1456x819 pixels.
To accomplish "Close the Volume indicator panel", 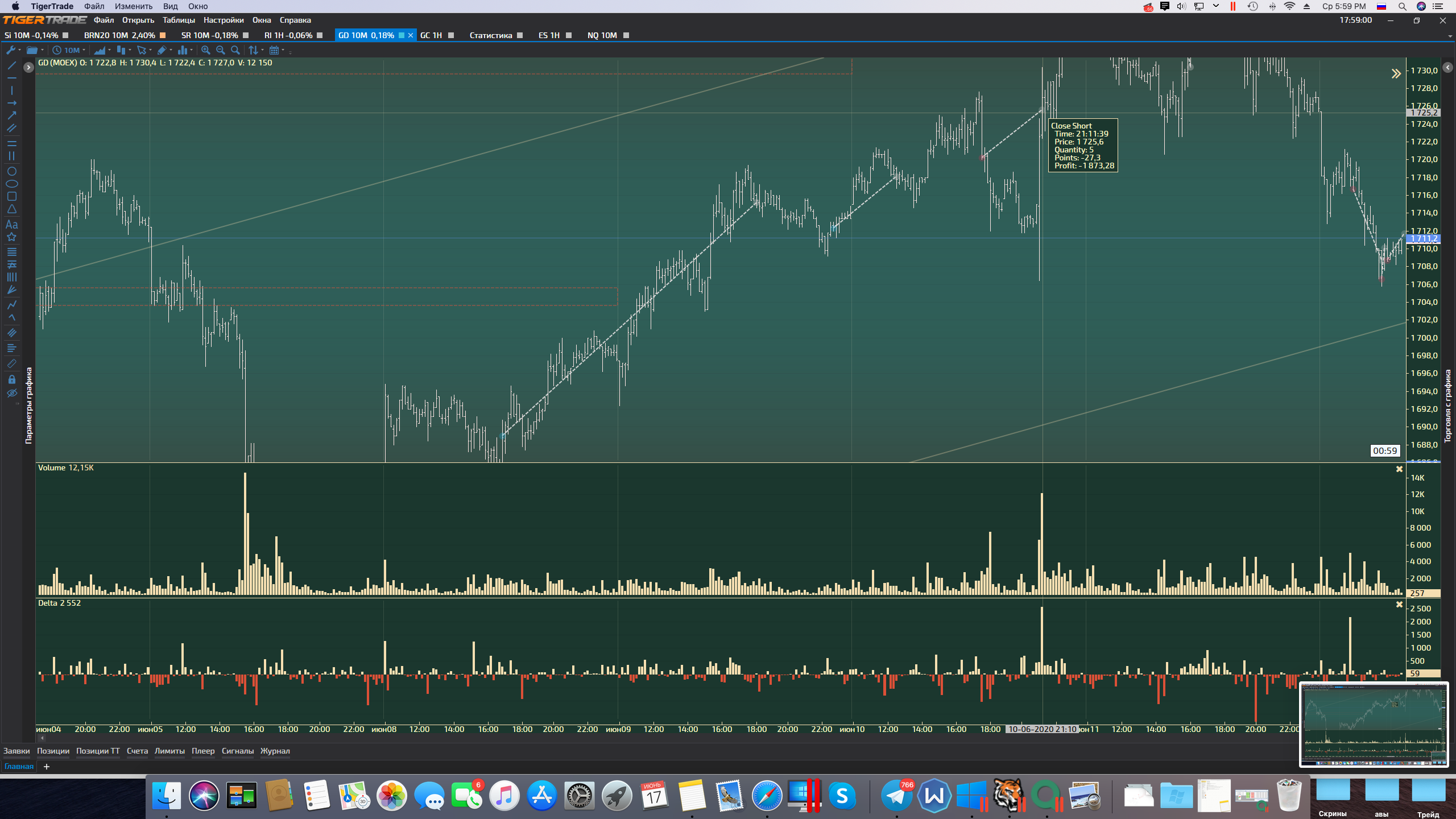I will pos(1399,469).
